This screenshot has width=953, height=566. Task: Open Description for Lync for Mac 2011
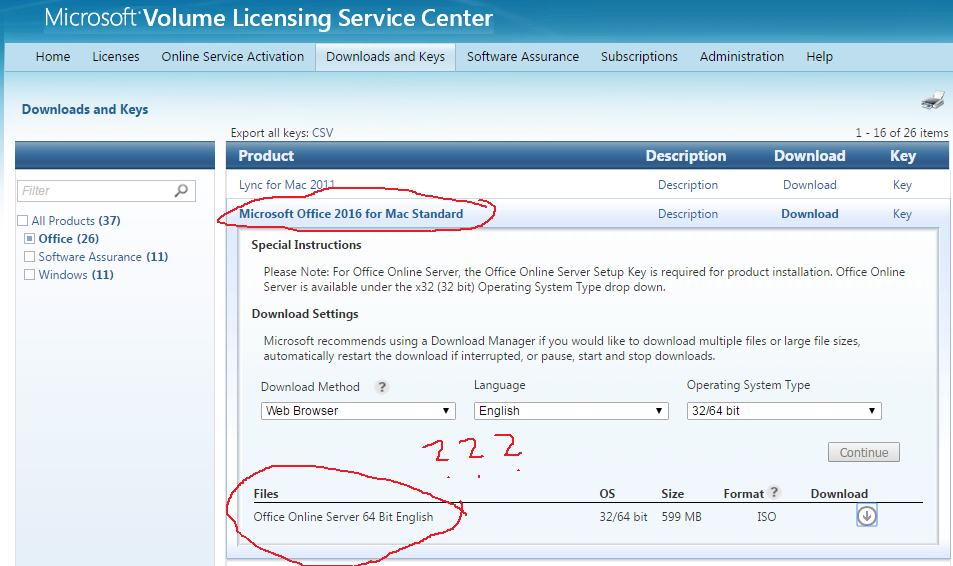click(x=688, y=185)
